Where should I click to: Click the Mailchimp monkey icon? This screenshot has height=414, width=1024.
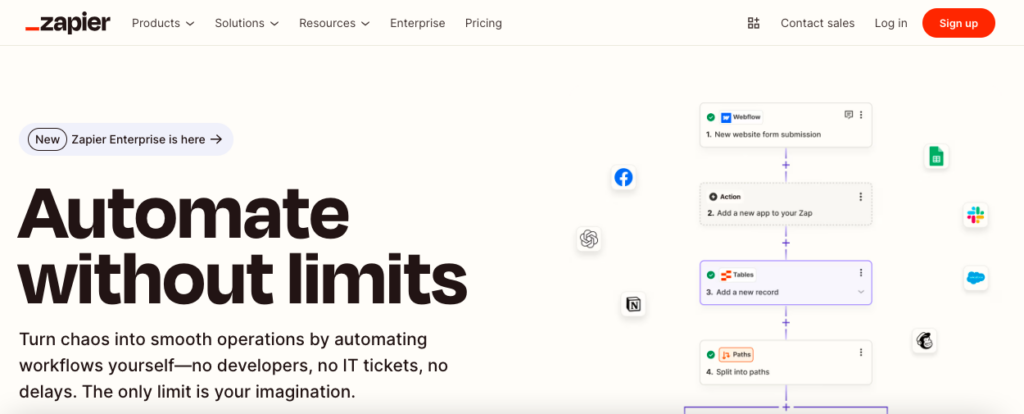click(x=924, y=341)
